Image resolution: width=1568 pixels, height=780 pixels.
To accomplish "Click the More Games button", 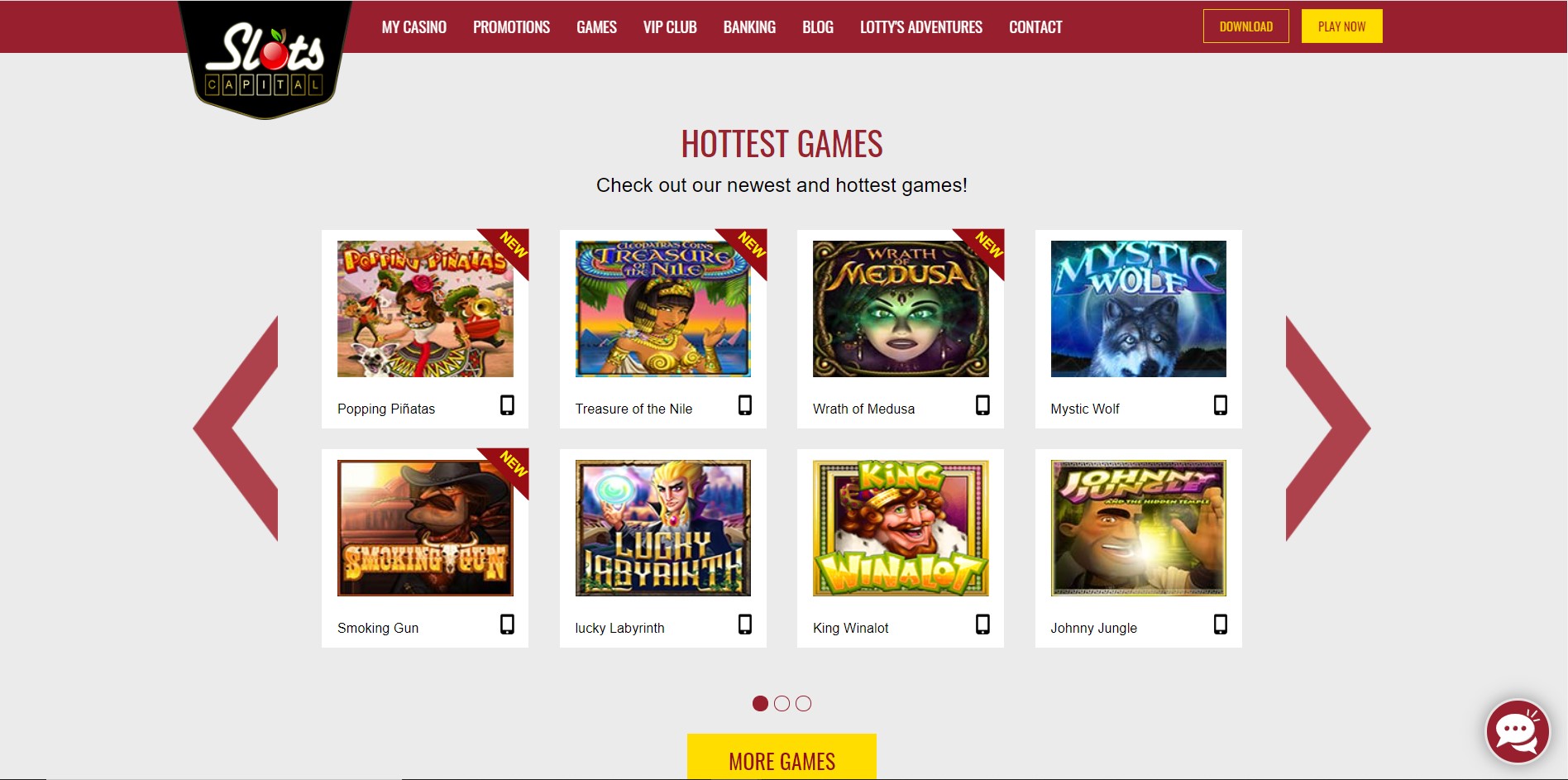I will [x=782, y=757].
